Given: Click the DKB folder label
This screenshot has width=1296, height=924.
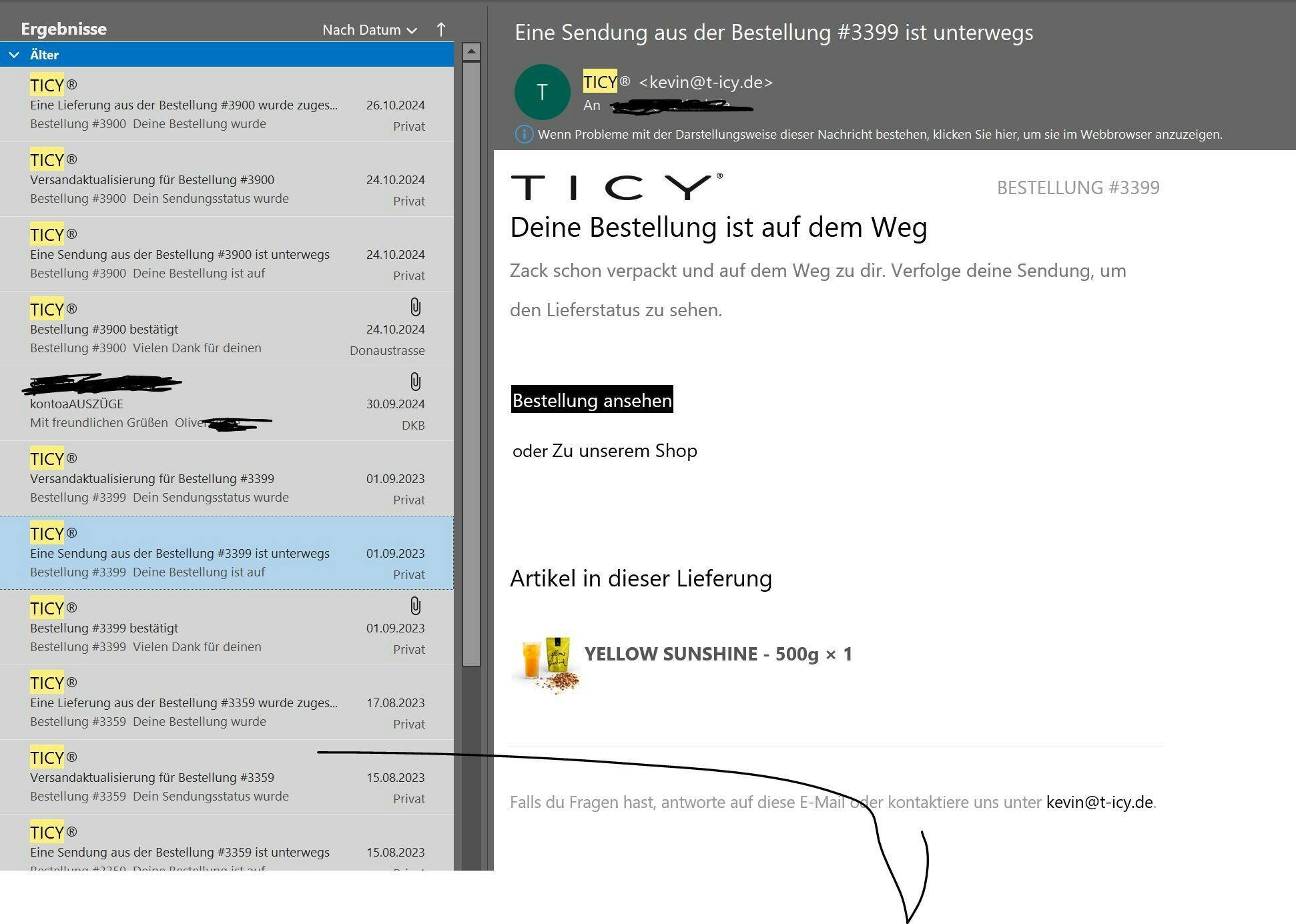Looking at the screenshot, I should pos(413,425).
